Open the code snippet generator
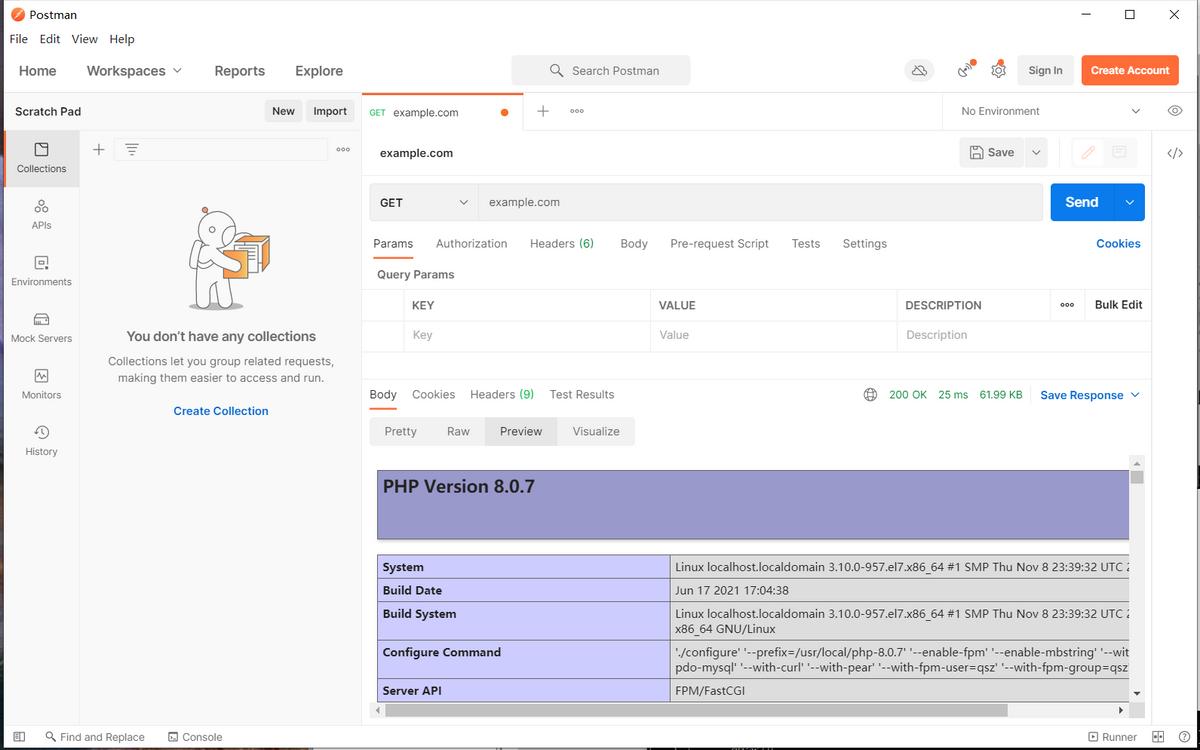This screenshot has height=750, width=1200. 1175,152
